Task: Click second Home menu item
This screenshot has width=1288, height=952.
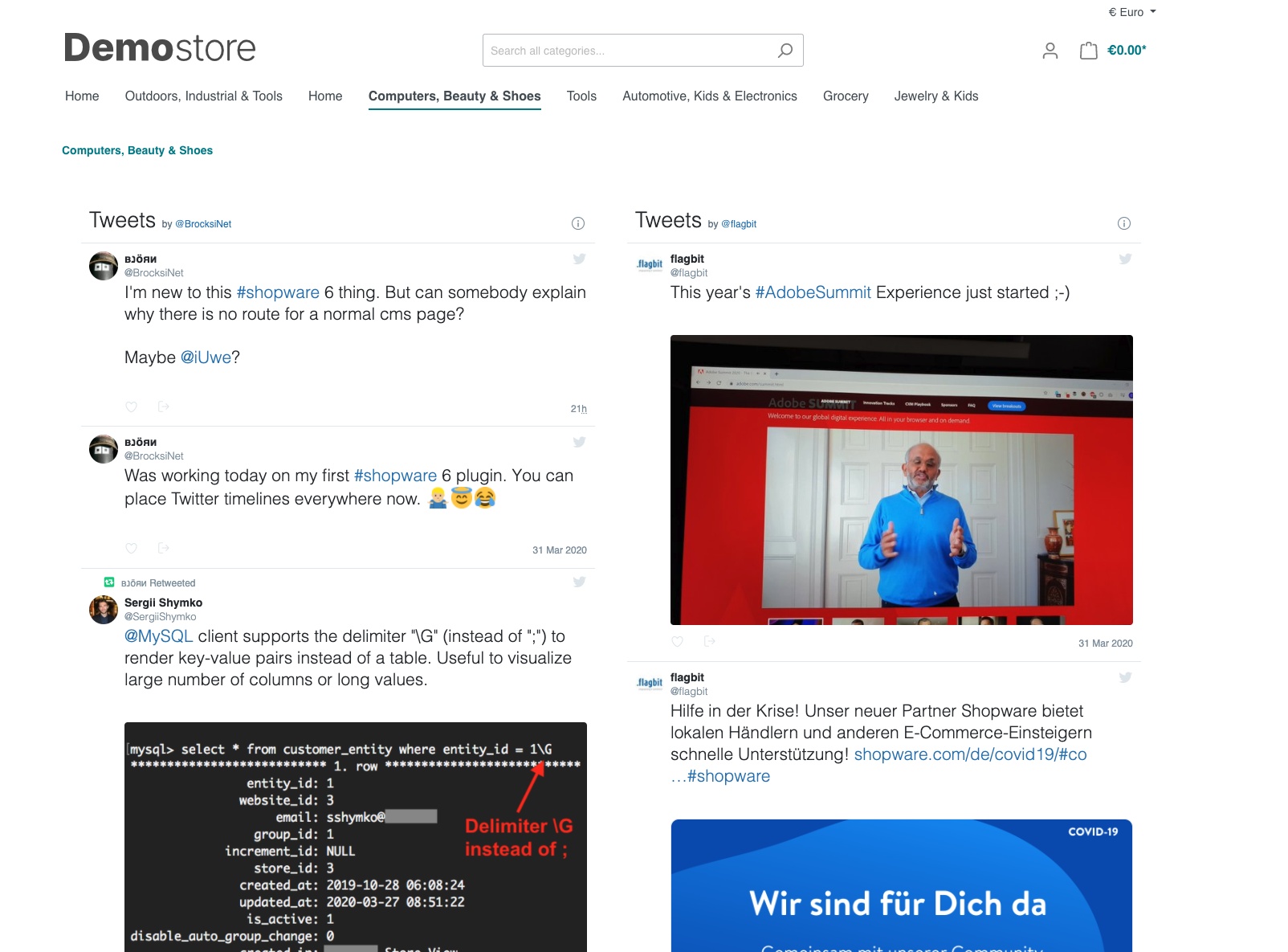Action: (325, 96)
